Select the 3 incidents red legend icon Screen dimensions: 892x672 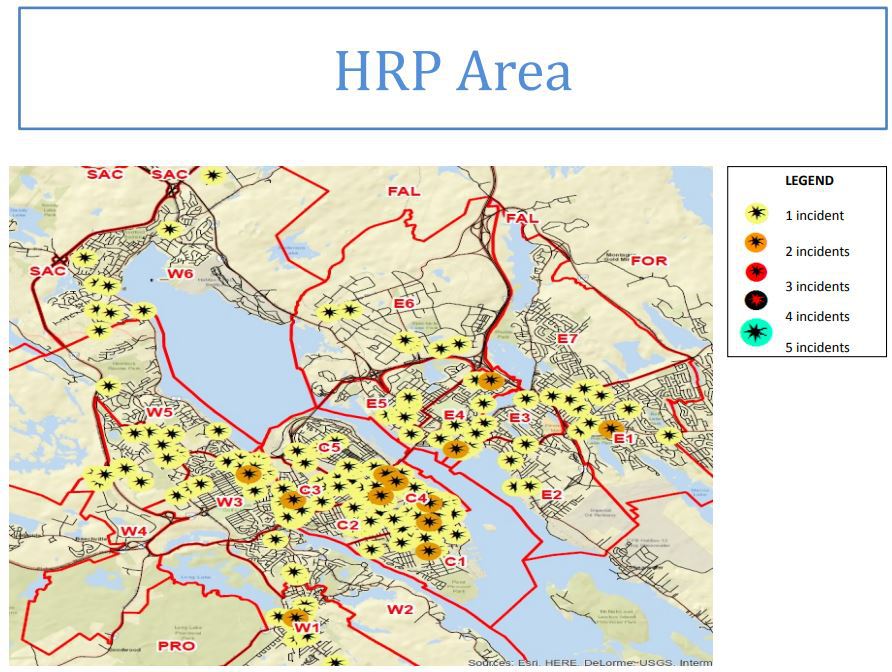[x=756, y=272]
